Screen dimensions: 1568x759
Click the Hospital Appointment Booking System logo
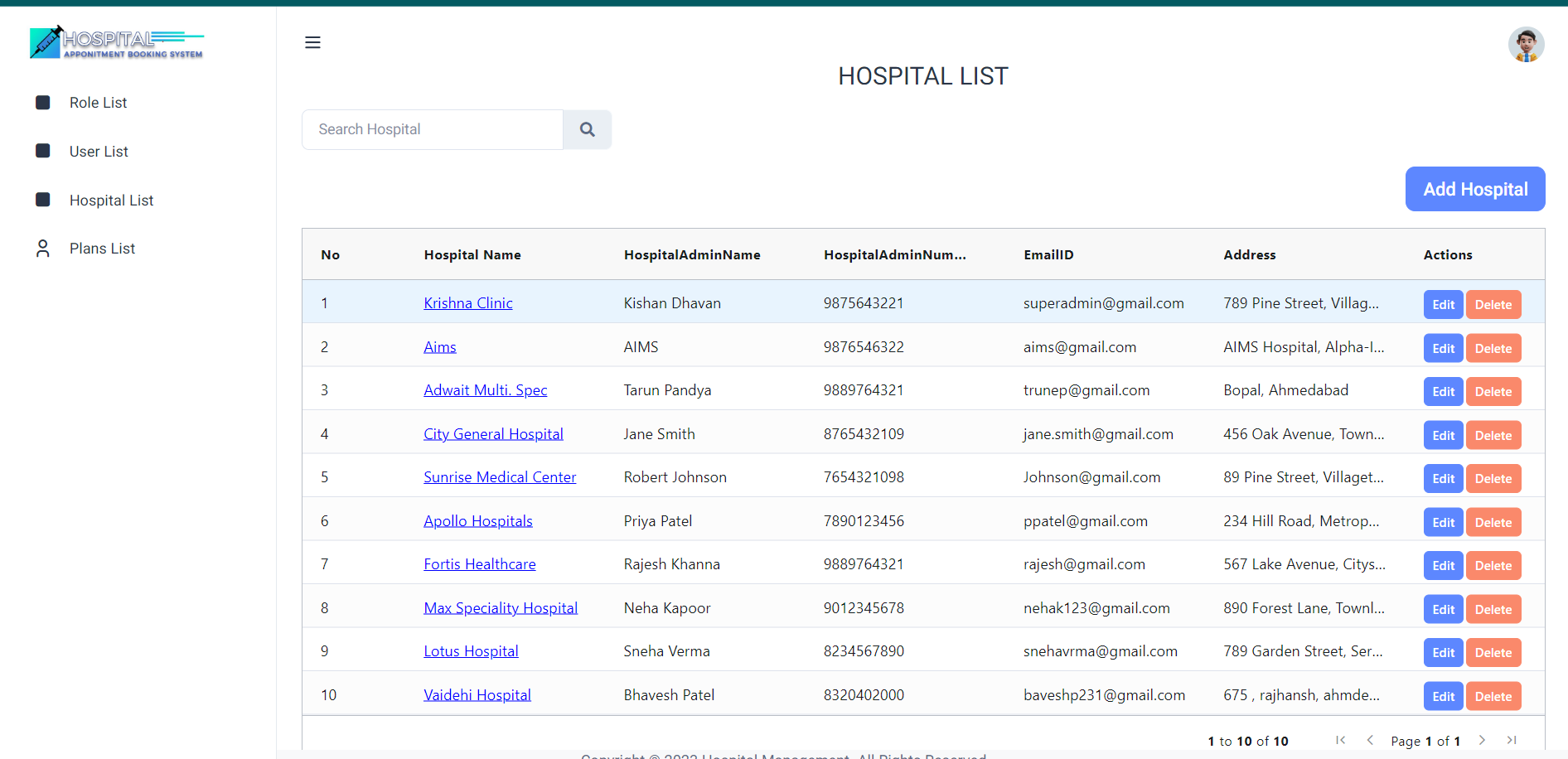coord(117,42)
